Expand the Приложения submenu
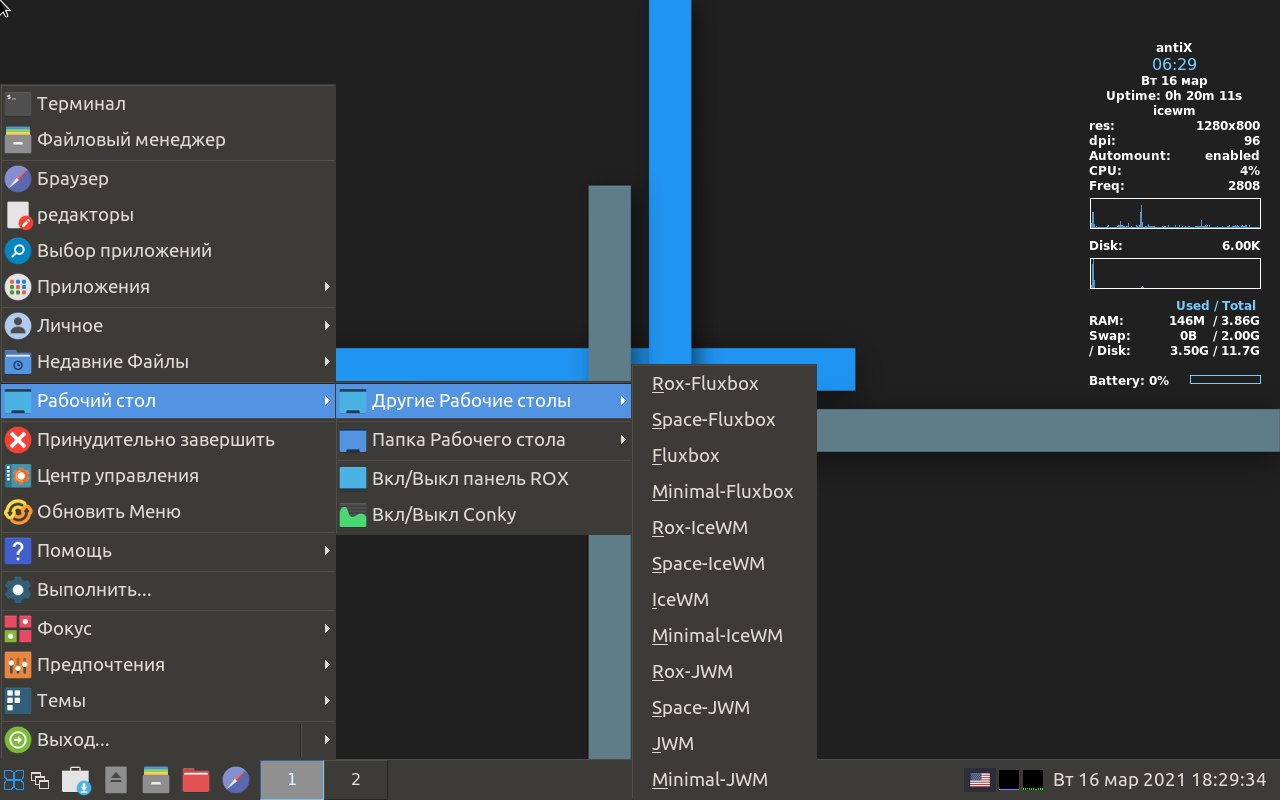 point(168,287)
